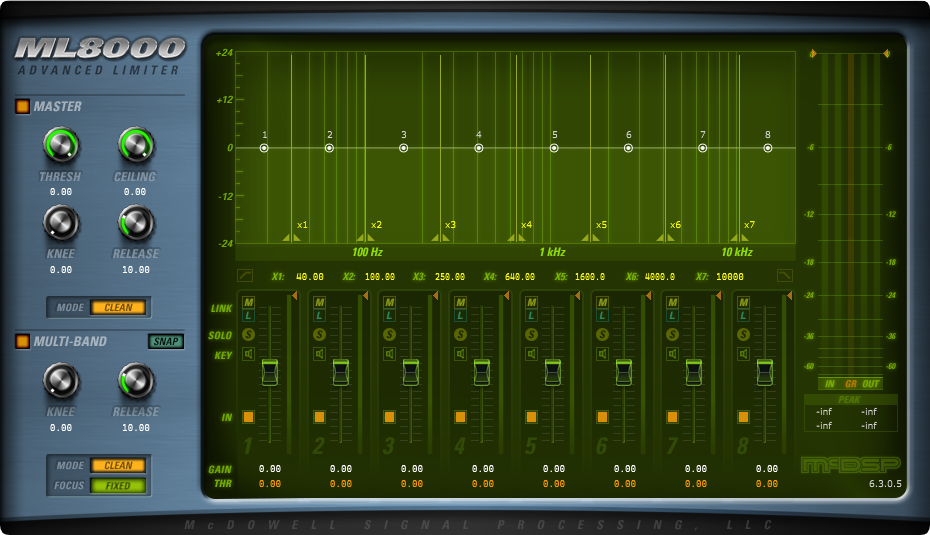The width and height of the screenshot is (930, 535).
Task: Click the X1 crossover value 40.00
Action: (310, 277)
